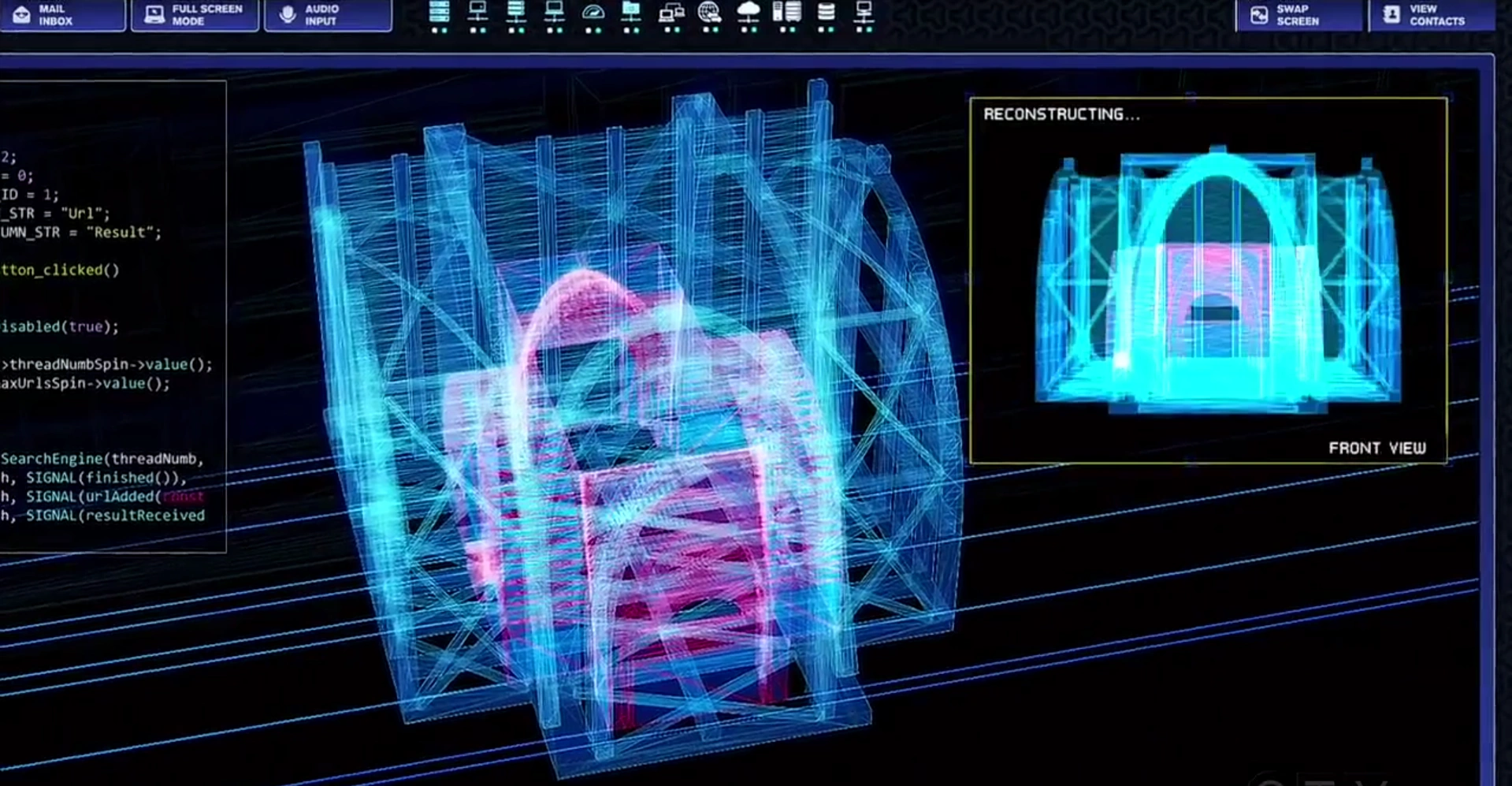Click the connected computers icon
Viewport: 1512px width, 786px height.
point(671,13)
